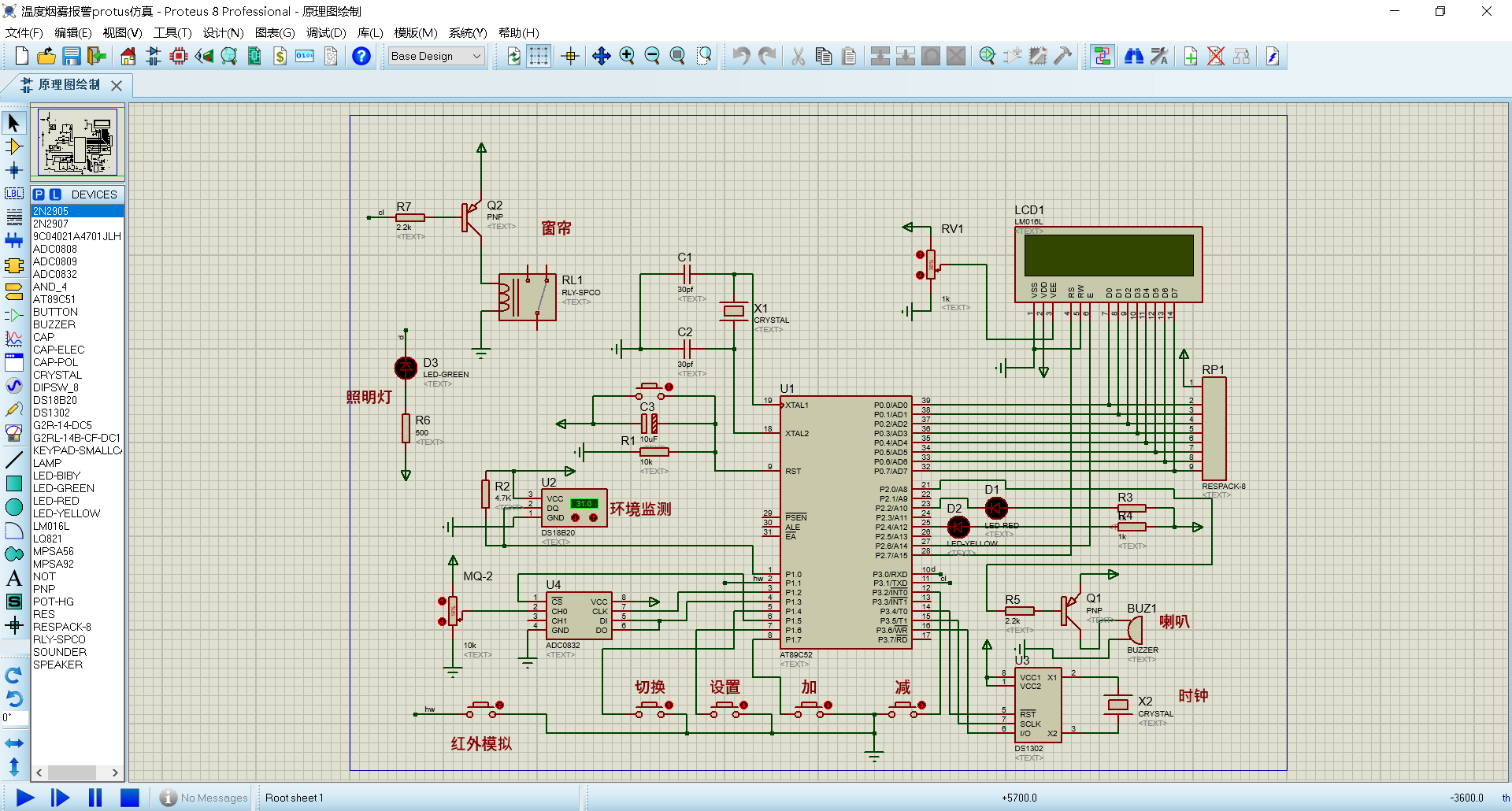Pick parts from libraries icon

(x=988, y=56)
